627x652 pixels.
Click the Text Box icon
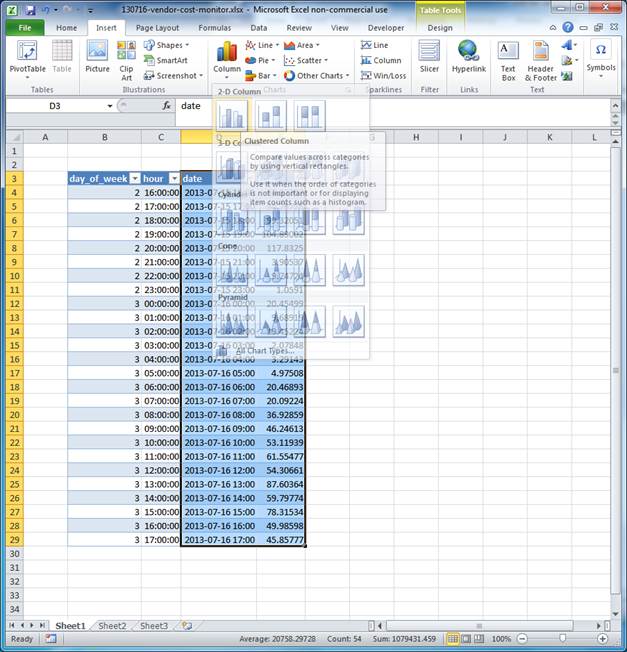[508, 56]
